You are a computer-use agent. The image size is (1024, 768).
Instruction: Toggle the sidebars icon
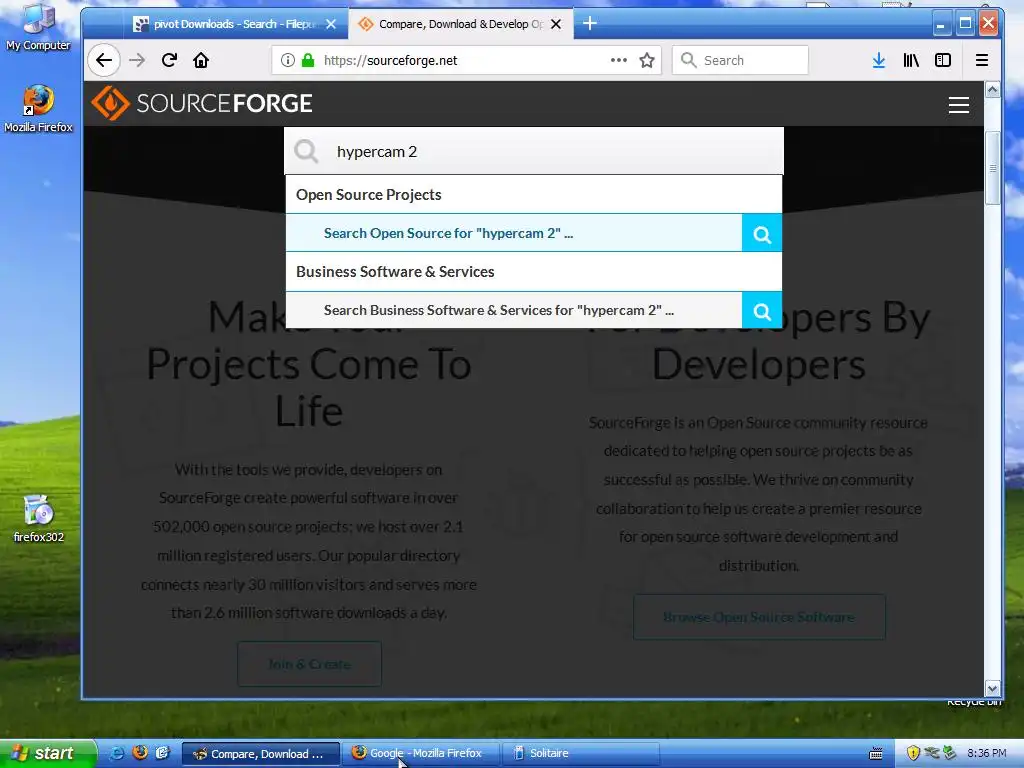[943, 61]
